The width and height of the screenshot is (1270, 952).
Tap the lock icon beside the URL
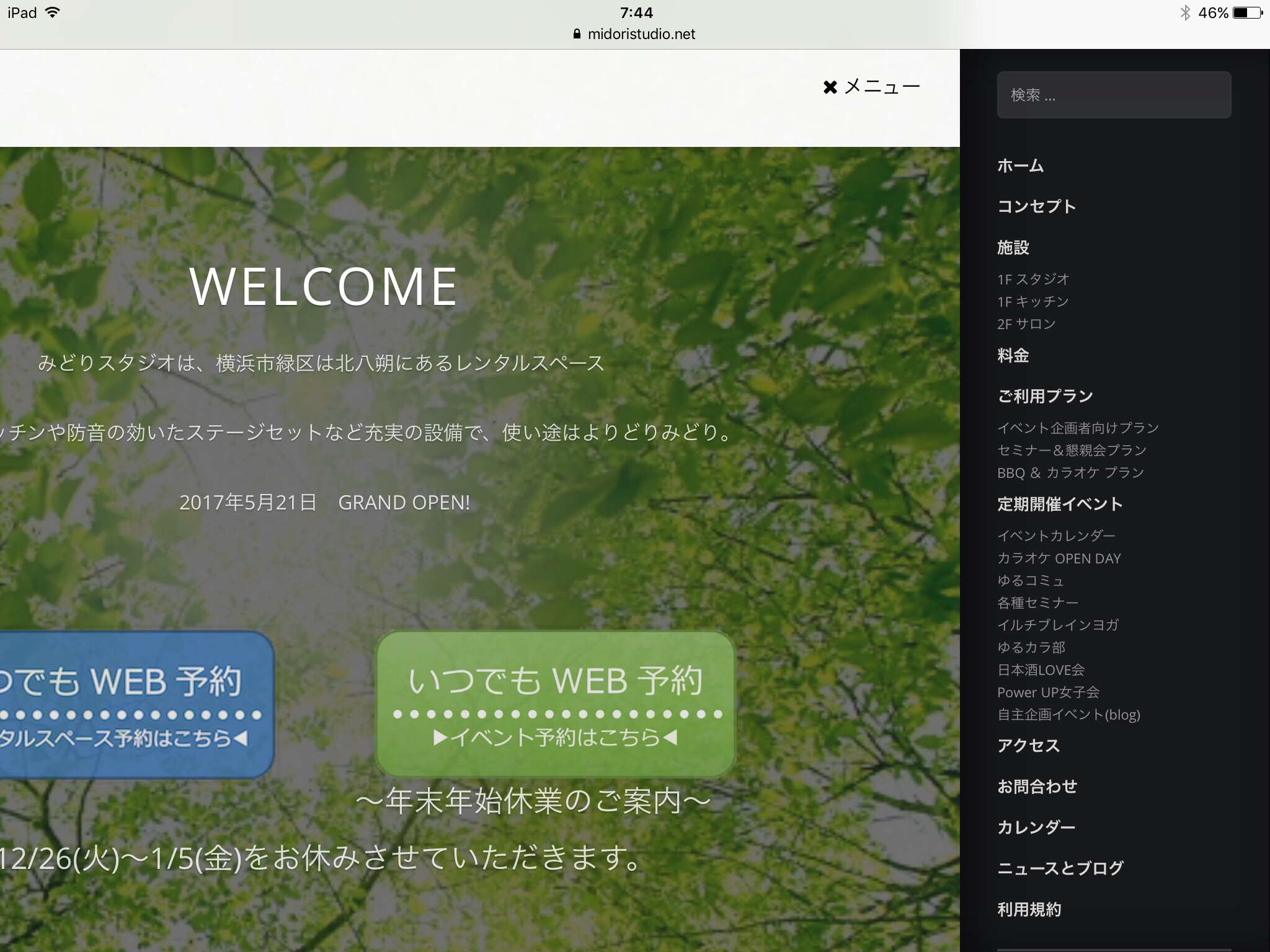click(577, 34)
